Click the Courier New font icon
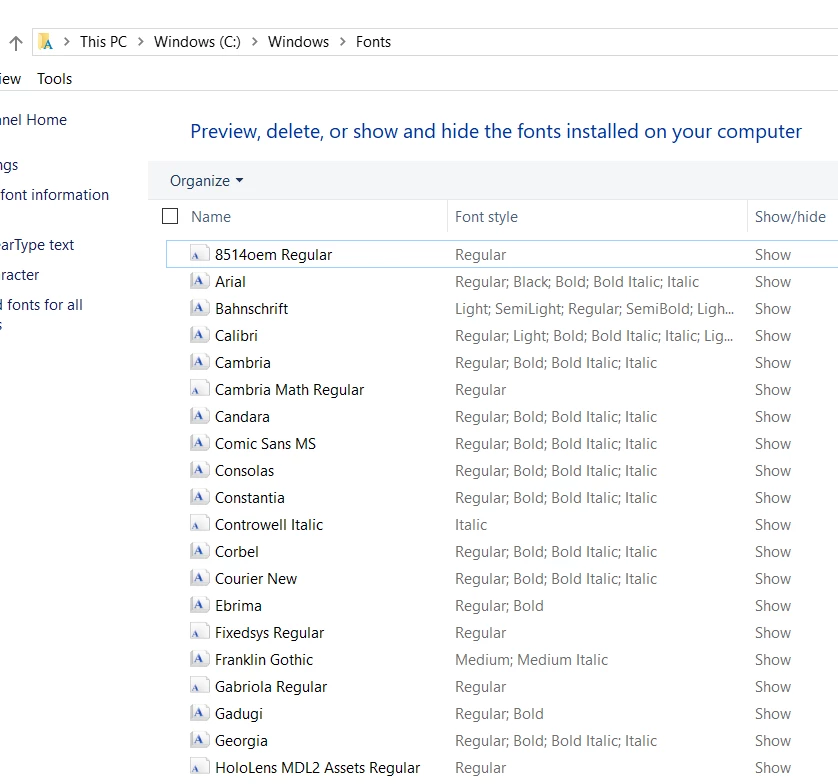Screen dimensions: 838x784 (199, 578)
